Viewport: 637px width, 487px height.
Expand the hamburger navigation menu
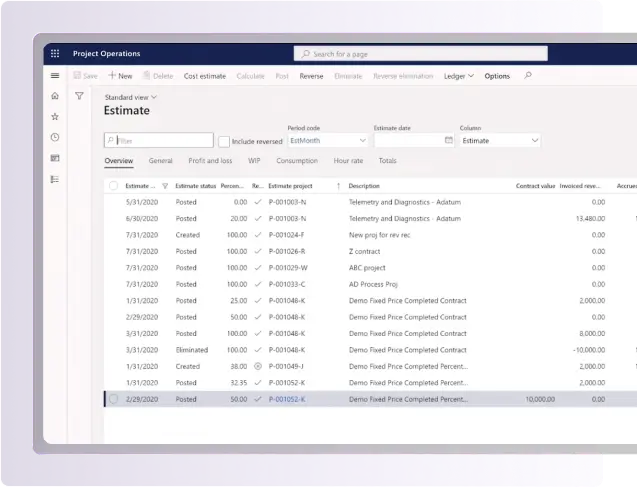pos(55,76)
